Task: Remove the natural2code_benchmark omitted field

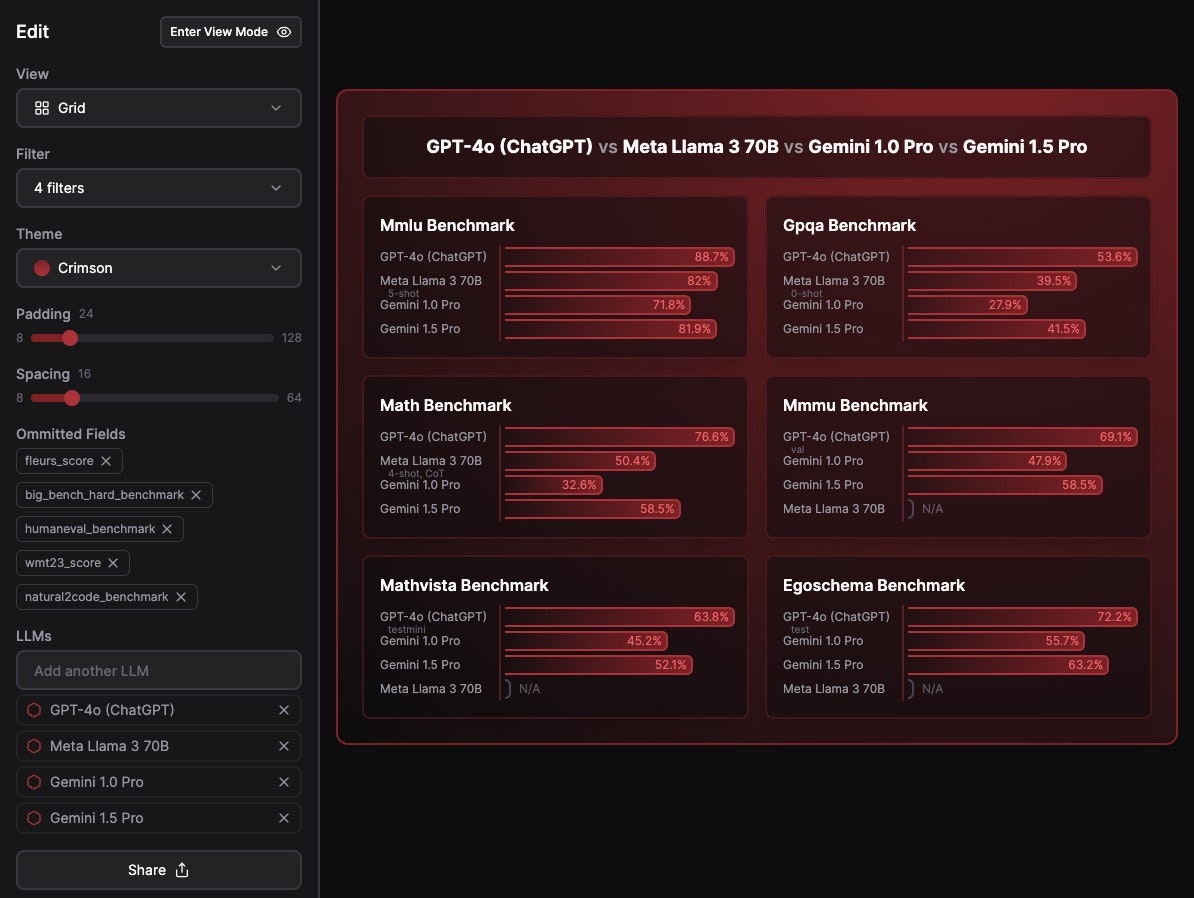Action: click(180, 597)
